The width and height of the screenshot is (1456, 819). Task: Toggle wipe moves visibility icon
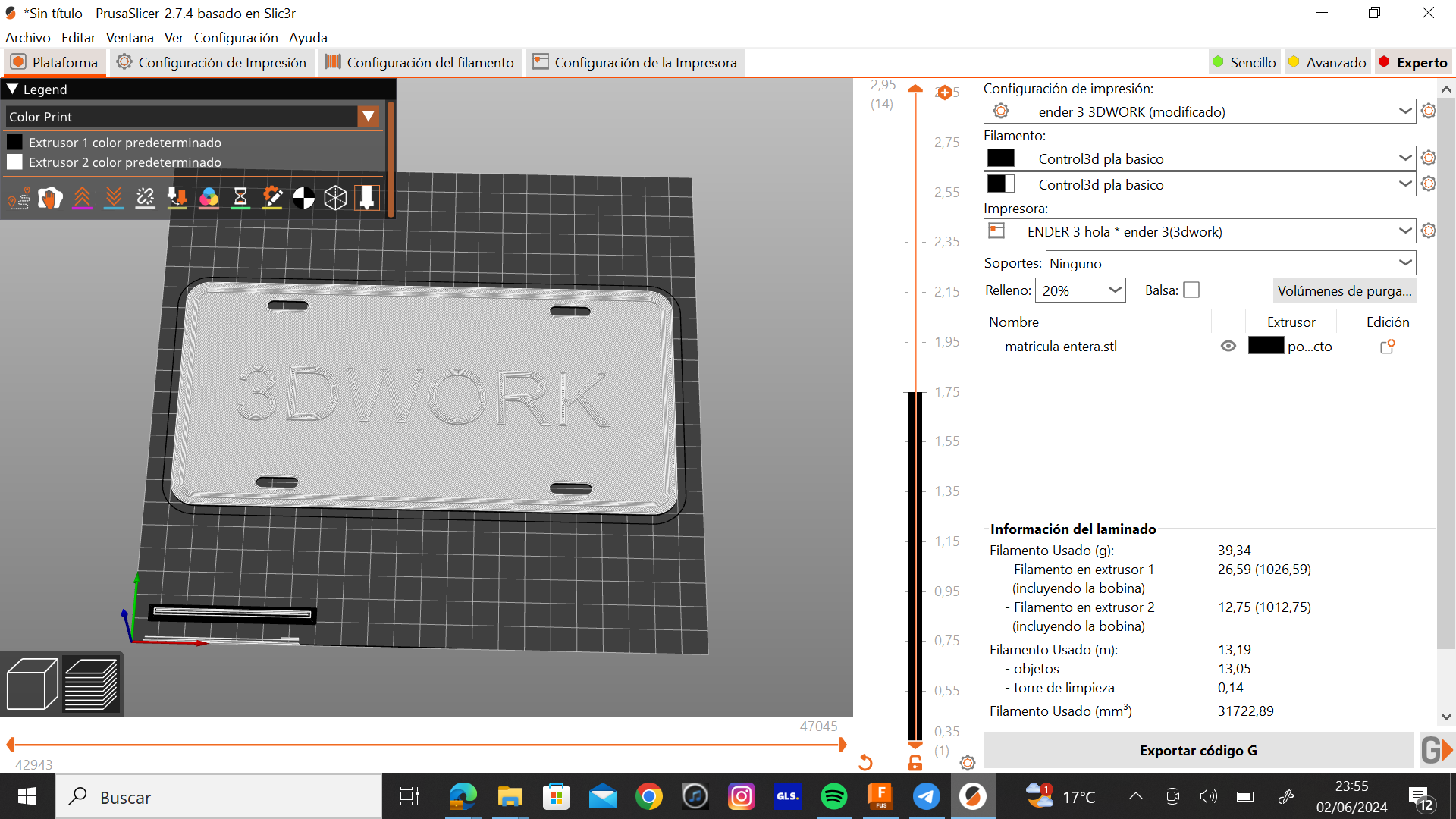pyautogui.click(x=51, y=199)
